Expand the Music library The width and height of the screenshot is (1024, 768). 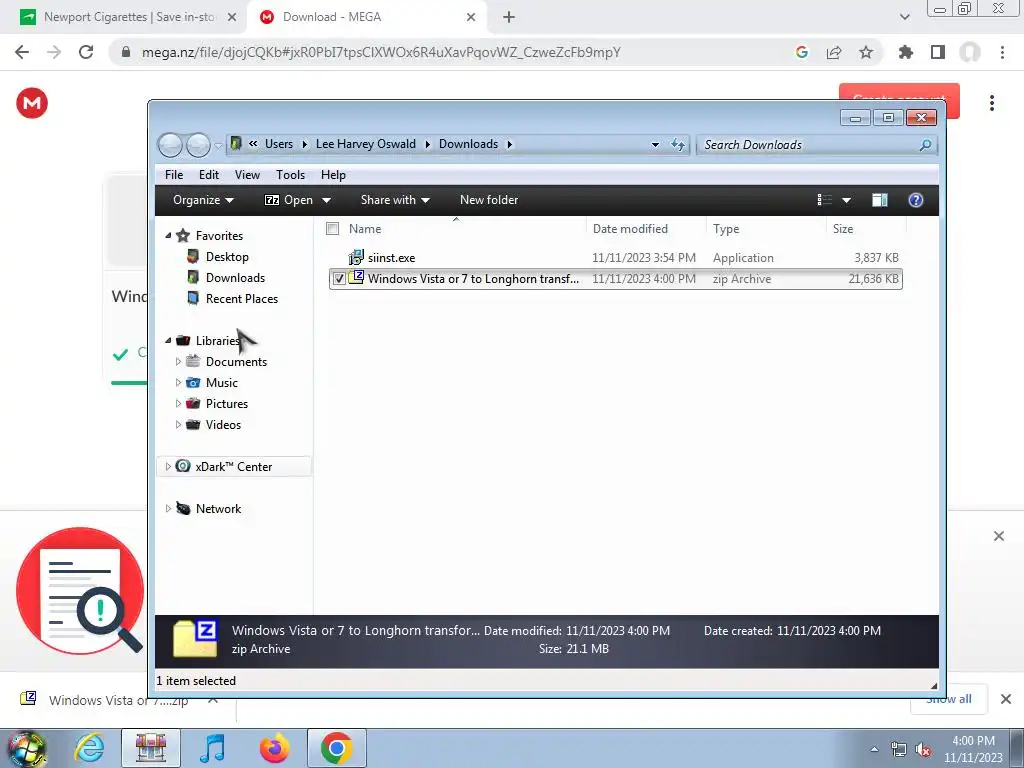[178, 382]
